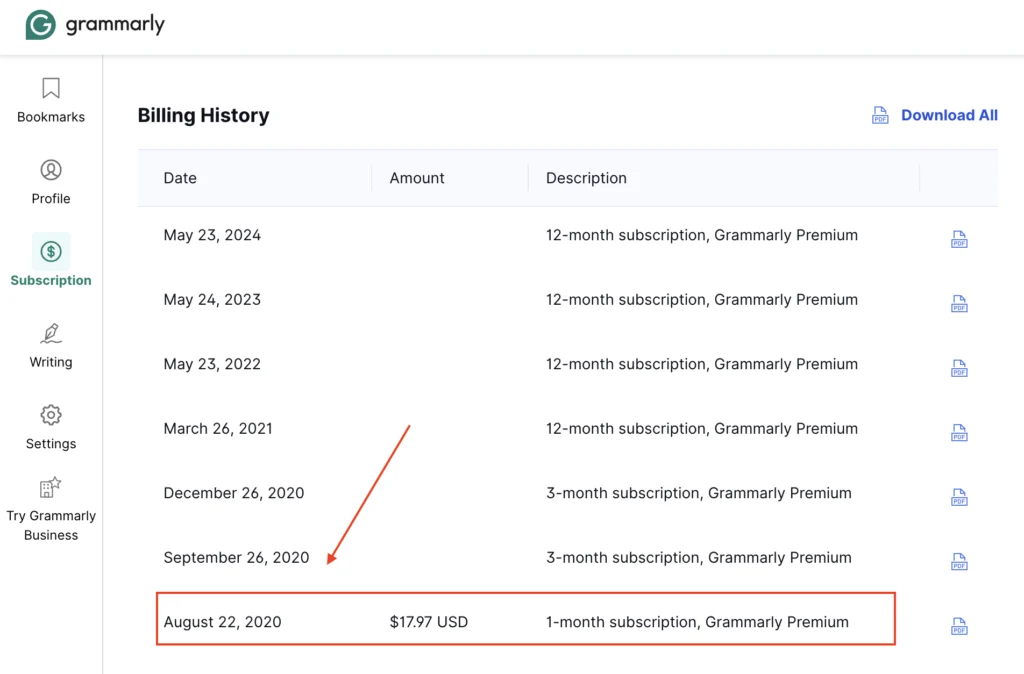Viewport: 1024px width, 674px height.
Task: Click the Date column header
Action: [x=180, y=177]
